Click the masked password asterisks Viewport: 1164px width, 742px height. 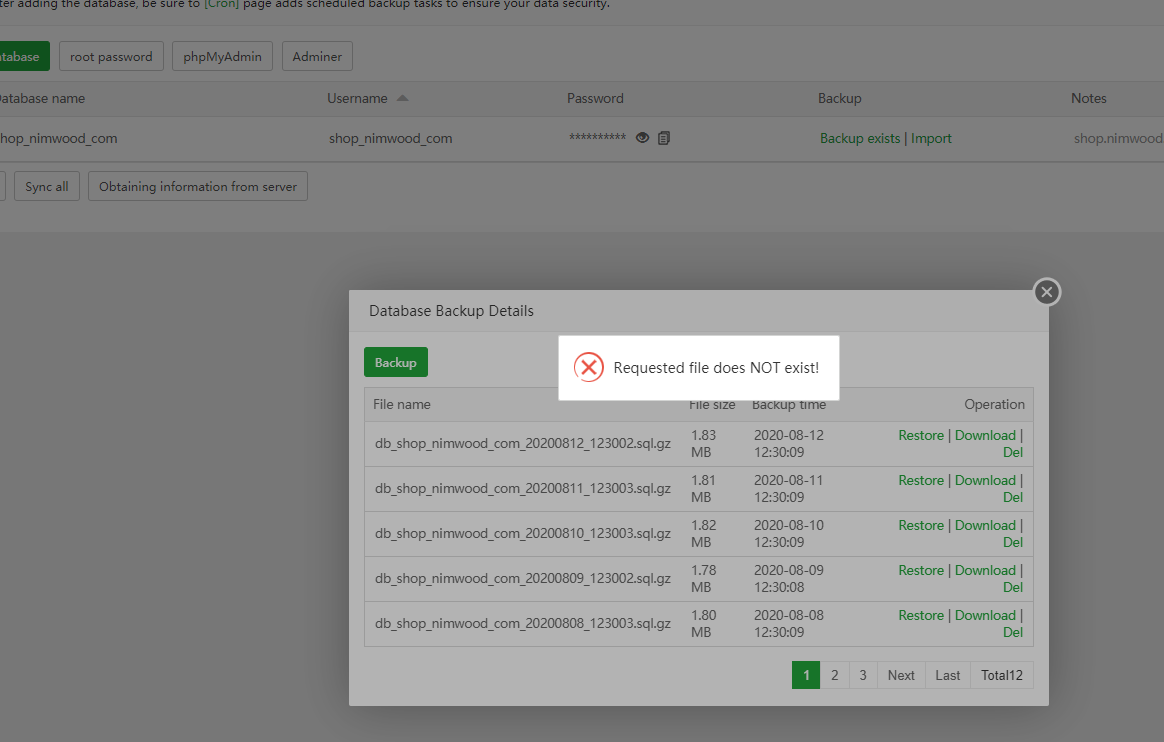click(598, 137)
